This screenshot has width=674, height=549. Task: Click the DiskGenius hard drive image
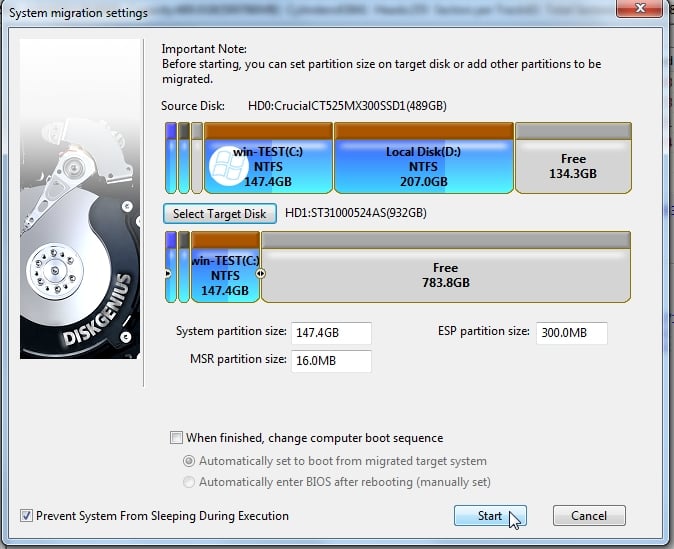click(x=80, y=199)
